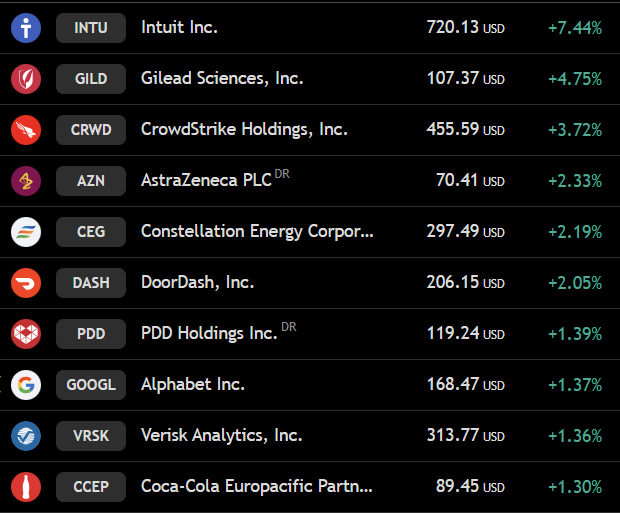The image size is (620, 513).
Task: Open the CrowdStrike falcon logo icon
Action: [26, 130]
